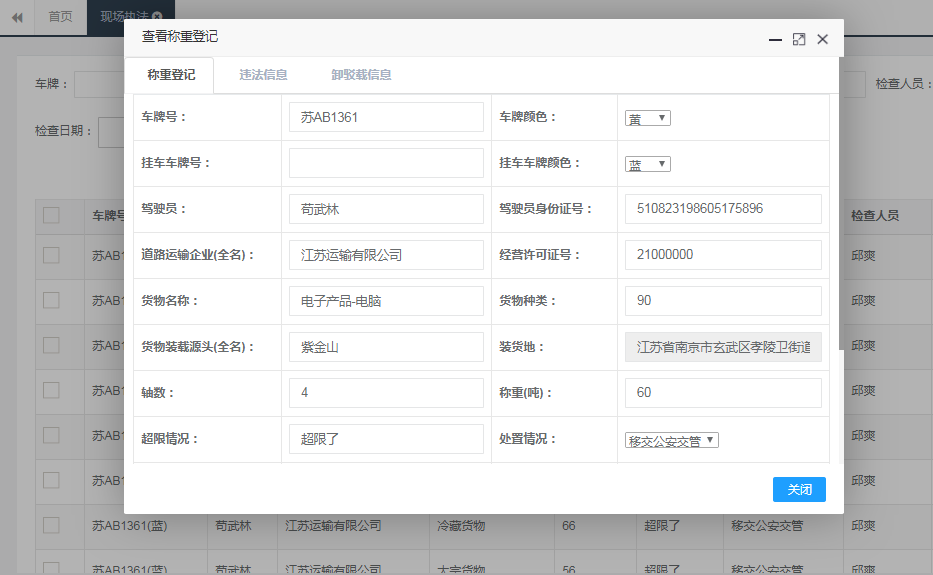Tick checkbox of sixth table row
The image size is (933, 575).
(51, 480)
